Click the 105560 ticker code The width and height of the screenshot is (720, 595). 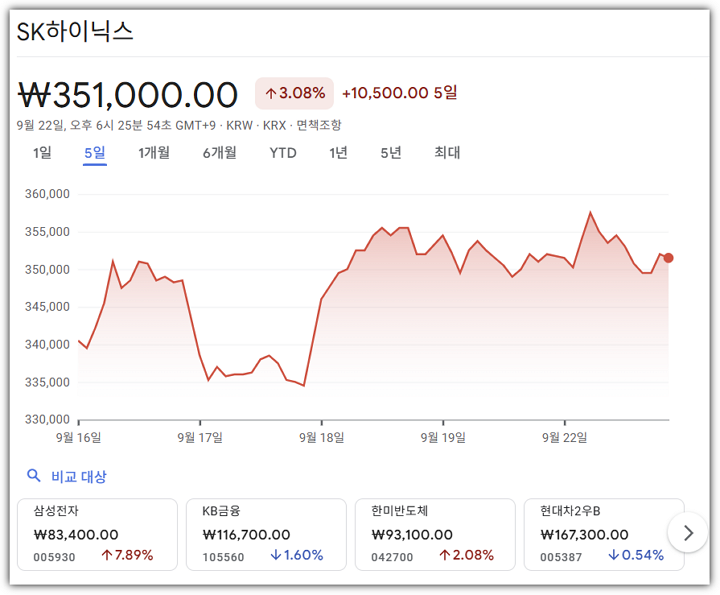coord(223,557)
